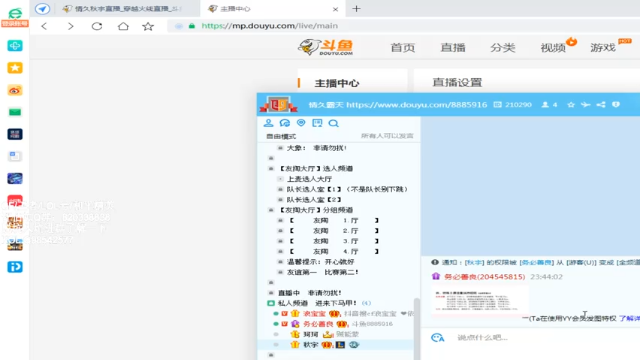The width and height of the screenshot is (640, 360).
Task: Select the 温馨提示：开心就好 channel
Action: (320, 262)
